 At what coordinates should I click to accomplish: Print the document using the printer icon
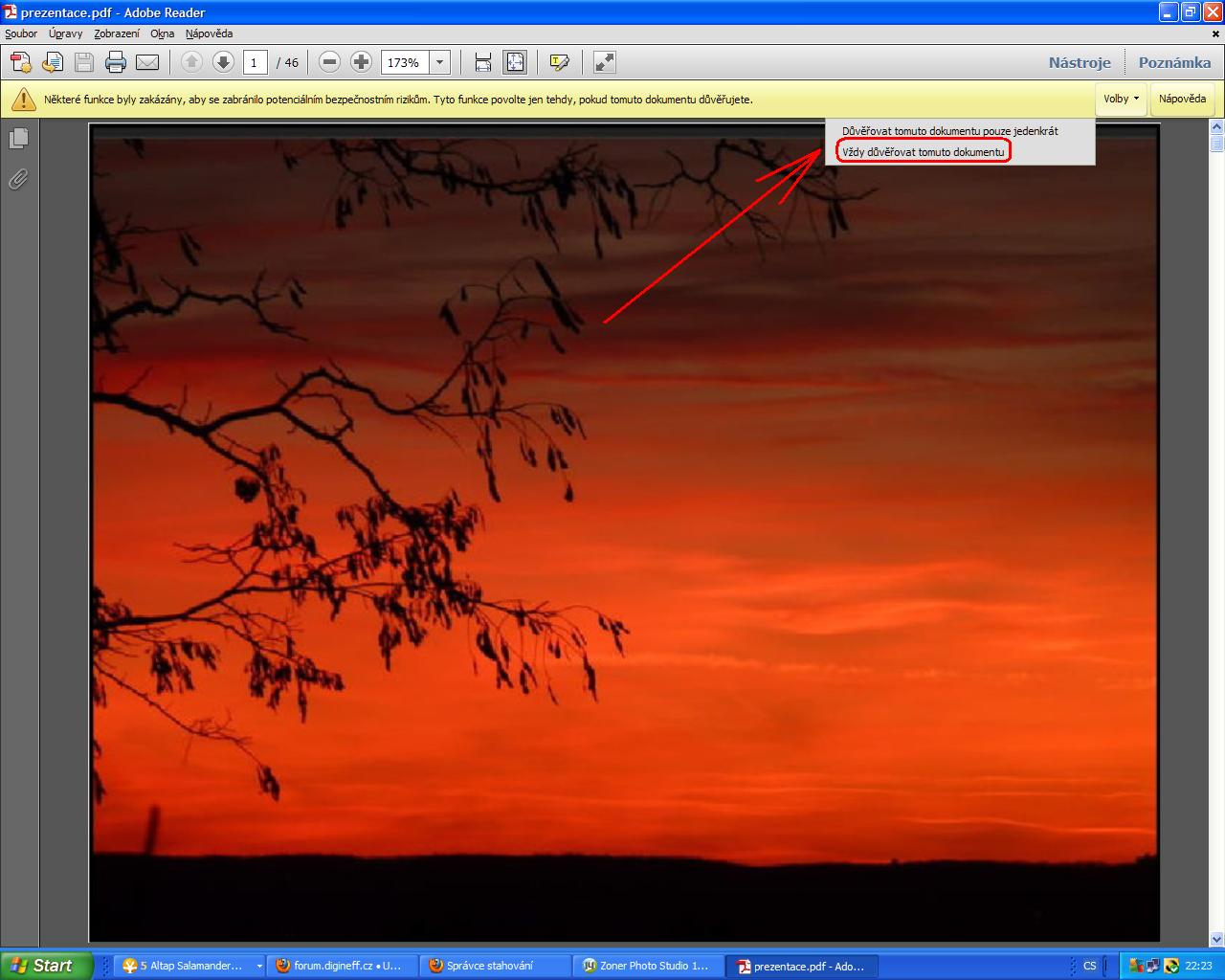pos(116,62)
